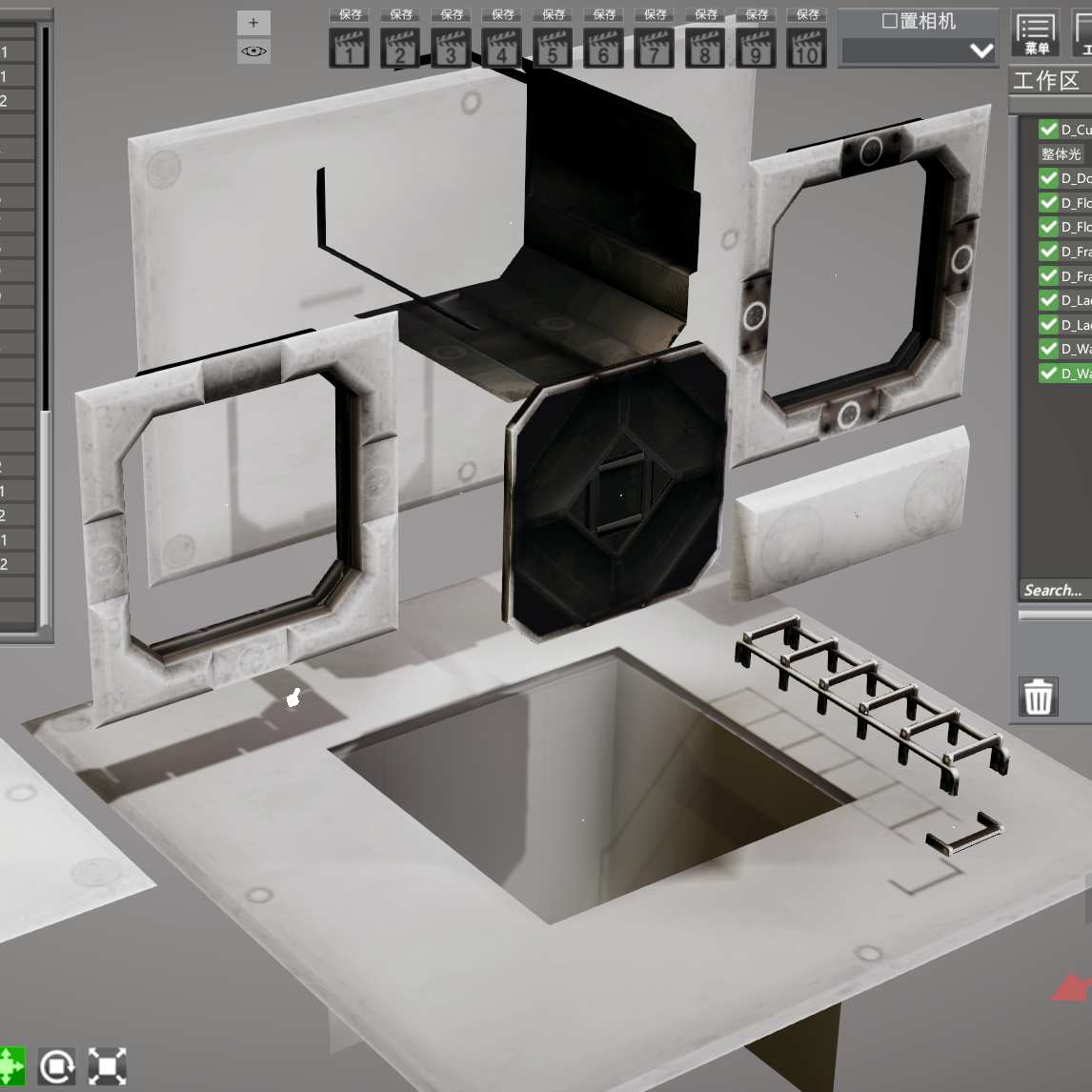Click 保存 above camera slot 1

pyautogui.click(x=350, y=14)
